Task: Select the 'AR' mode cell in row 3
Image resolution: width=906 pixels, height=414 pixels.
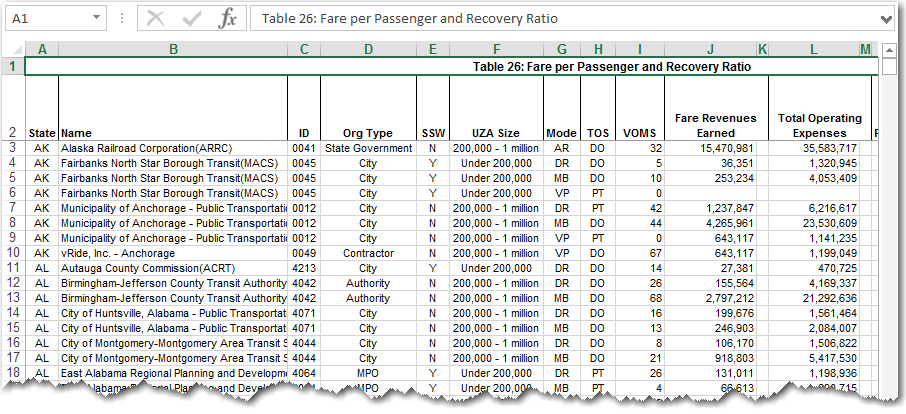Action: coord(562,148)
